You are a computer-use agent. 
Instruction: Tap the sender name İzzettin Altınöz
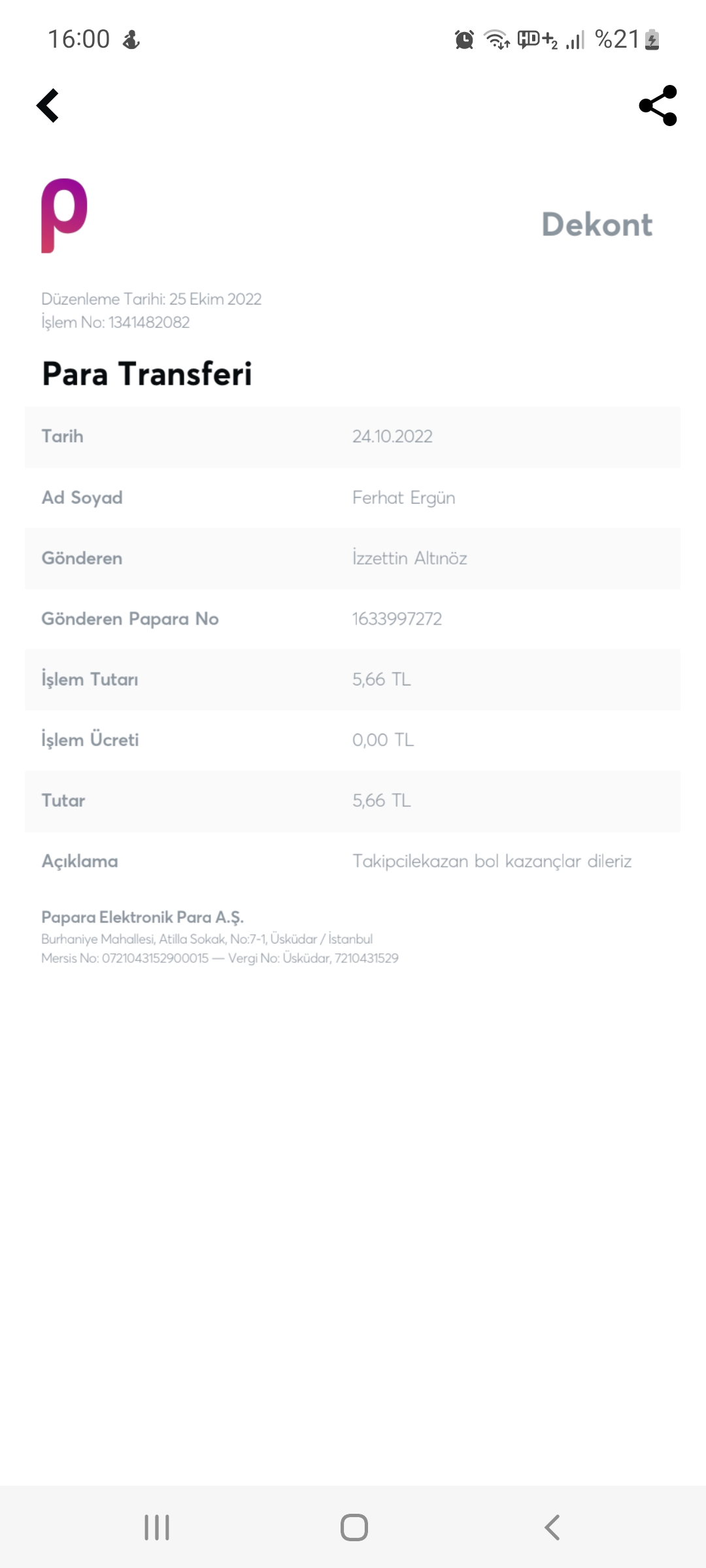pyautogui.click(x=409, y=559)
